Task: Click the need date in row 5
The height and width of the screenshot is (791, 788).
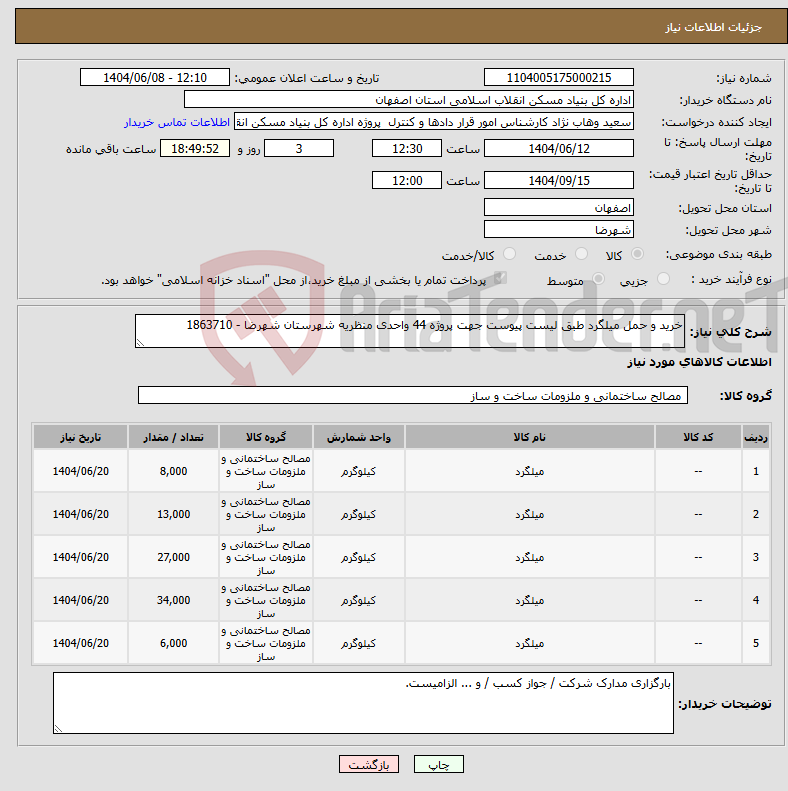Action: 81,643
